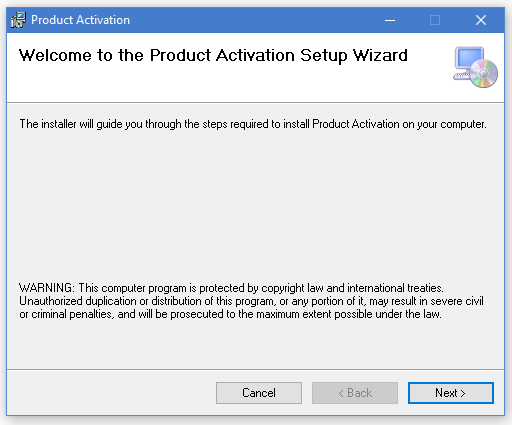Click the grayed-out maximize button

(x=435, y=20)
